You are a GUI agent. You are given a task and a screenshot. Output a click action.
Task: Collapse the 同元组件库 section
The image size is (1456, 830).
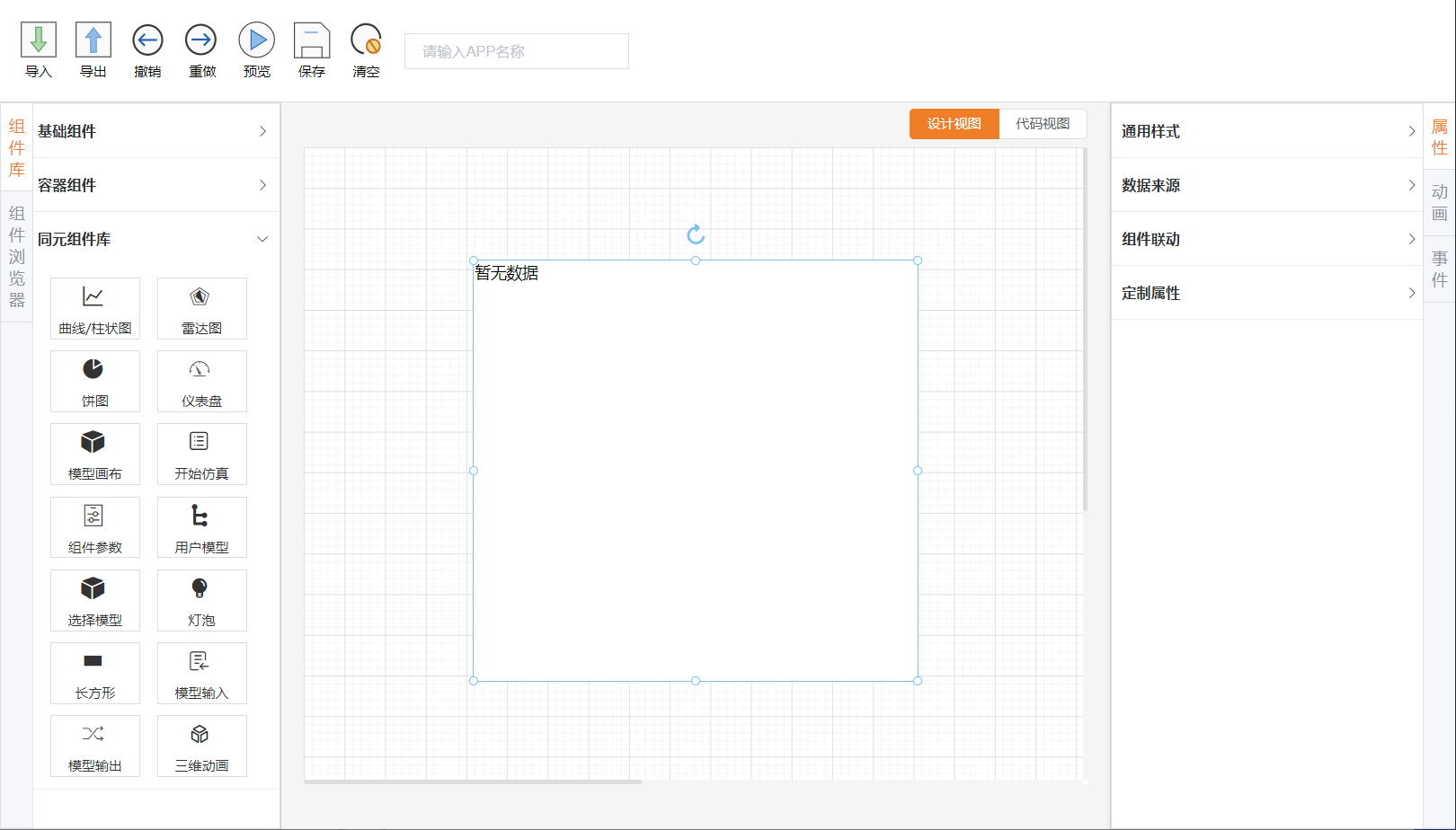click(156, 239)
